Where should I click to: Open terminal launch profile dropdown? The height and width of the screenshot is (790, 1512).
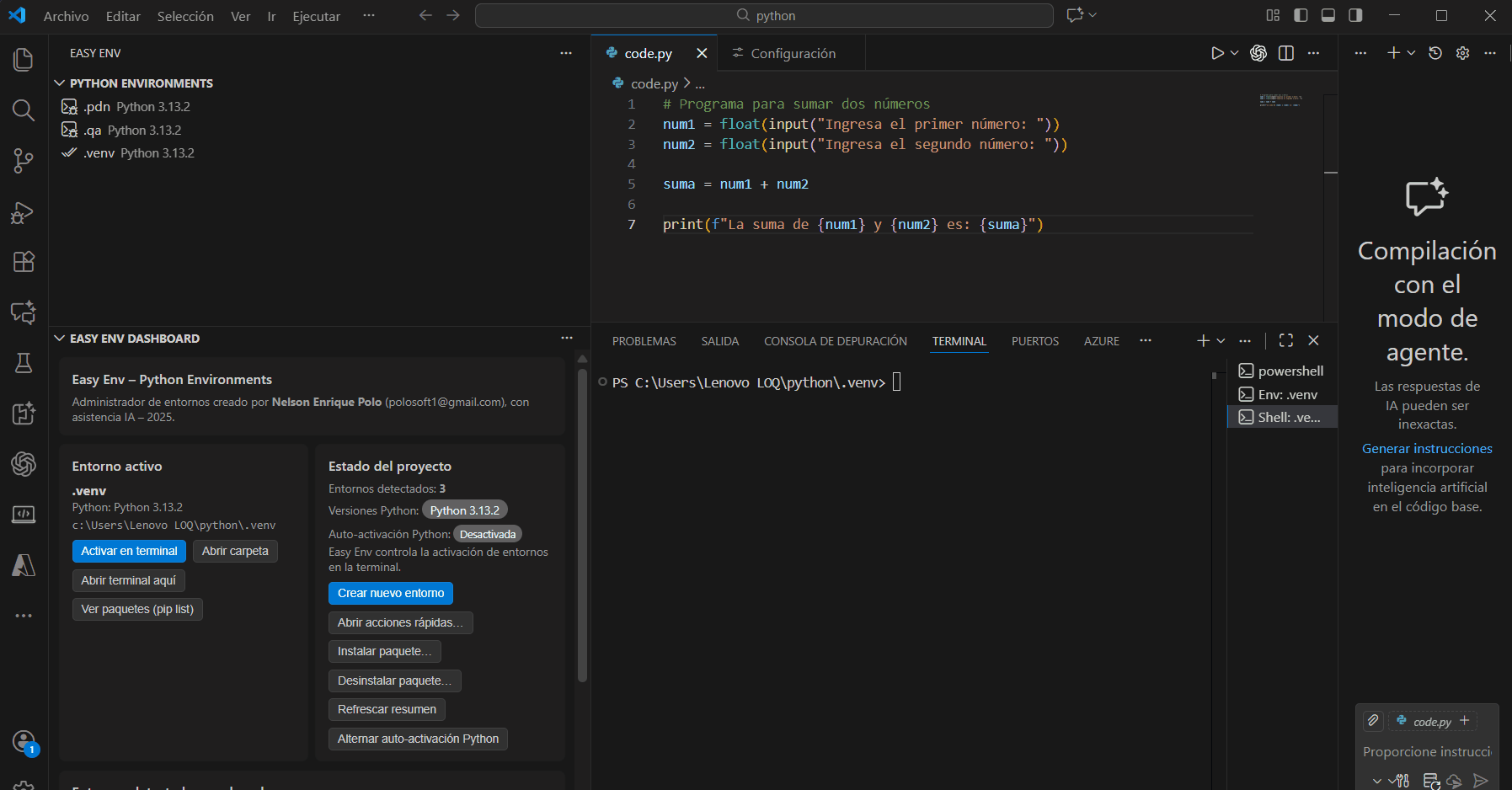[x=1221, y=340]
